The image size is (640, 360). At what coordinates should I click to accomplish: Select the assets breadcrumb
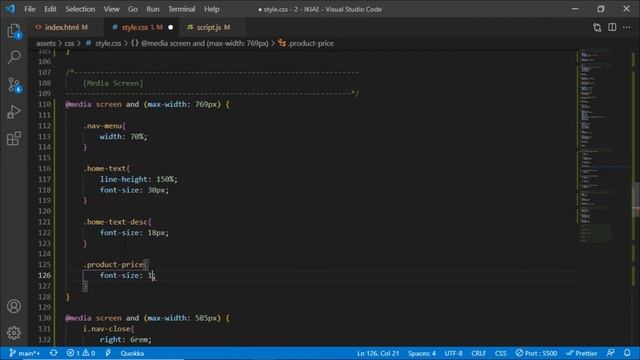(x=46, y=43)
